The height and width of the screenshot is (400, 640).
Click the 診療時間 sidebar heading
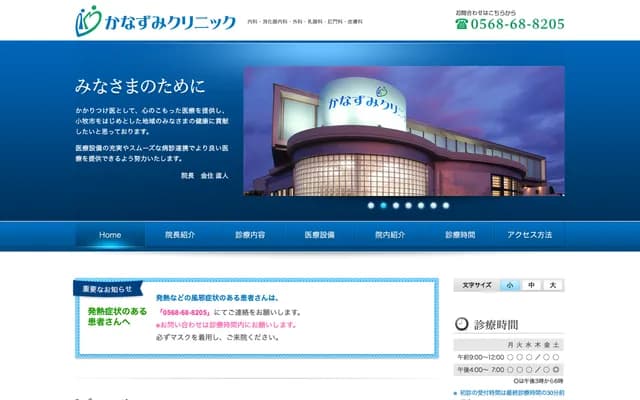(x=496, y=325)
